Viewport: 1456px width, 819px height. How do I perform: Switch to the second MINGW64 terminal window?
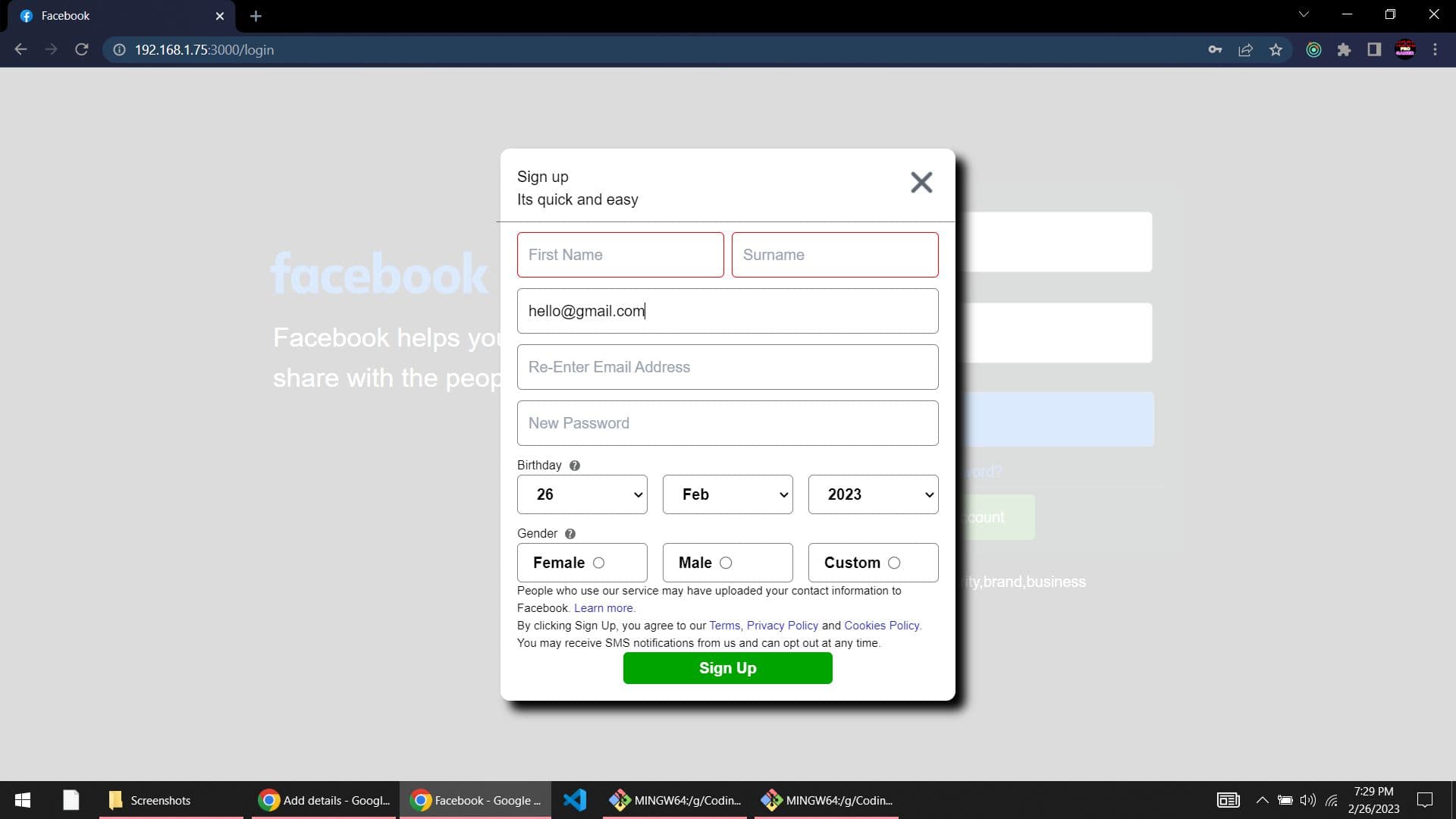[827, 800]
